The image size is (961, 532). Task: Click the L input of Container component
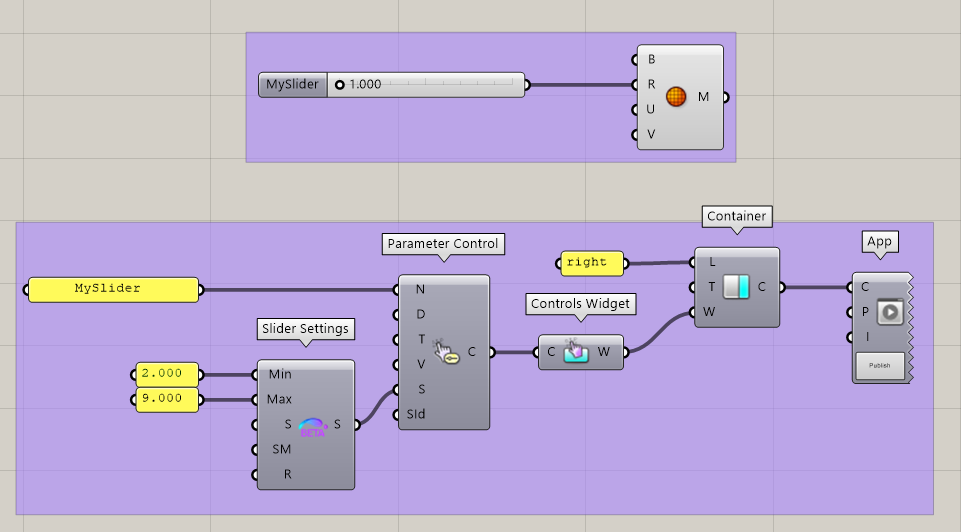pos(712,262)
